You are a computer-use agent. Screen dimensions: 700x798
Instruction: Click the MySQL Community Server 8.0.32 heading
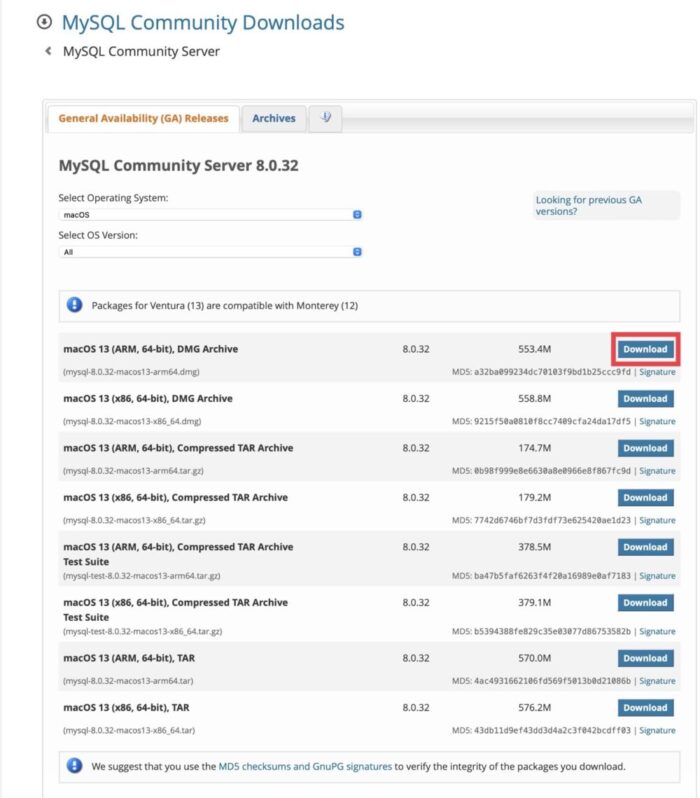point(178,165)
